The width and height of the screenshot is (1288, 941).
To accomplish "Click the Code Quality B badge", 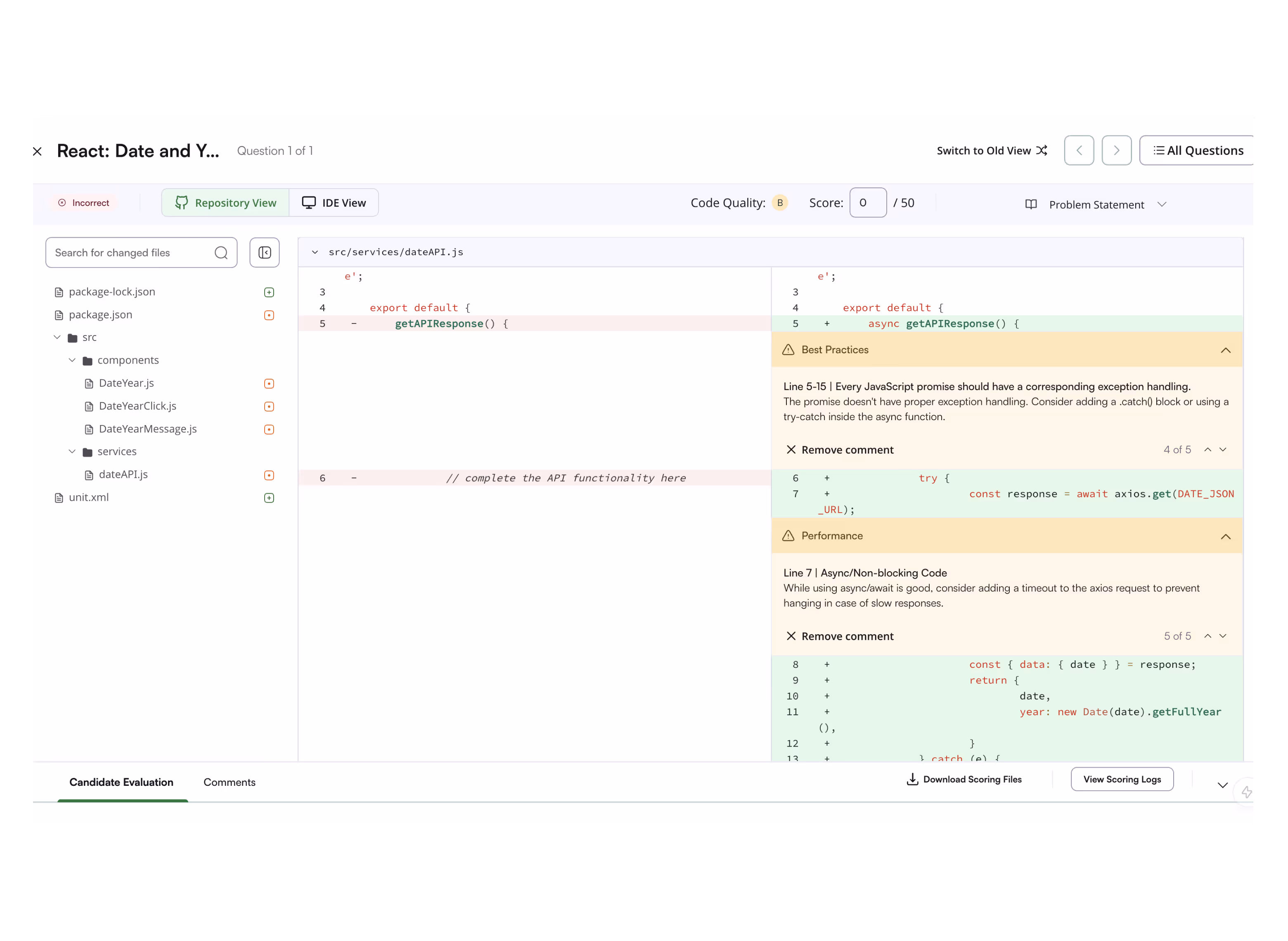I will [780, 203].
